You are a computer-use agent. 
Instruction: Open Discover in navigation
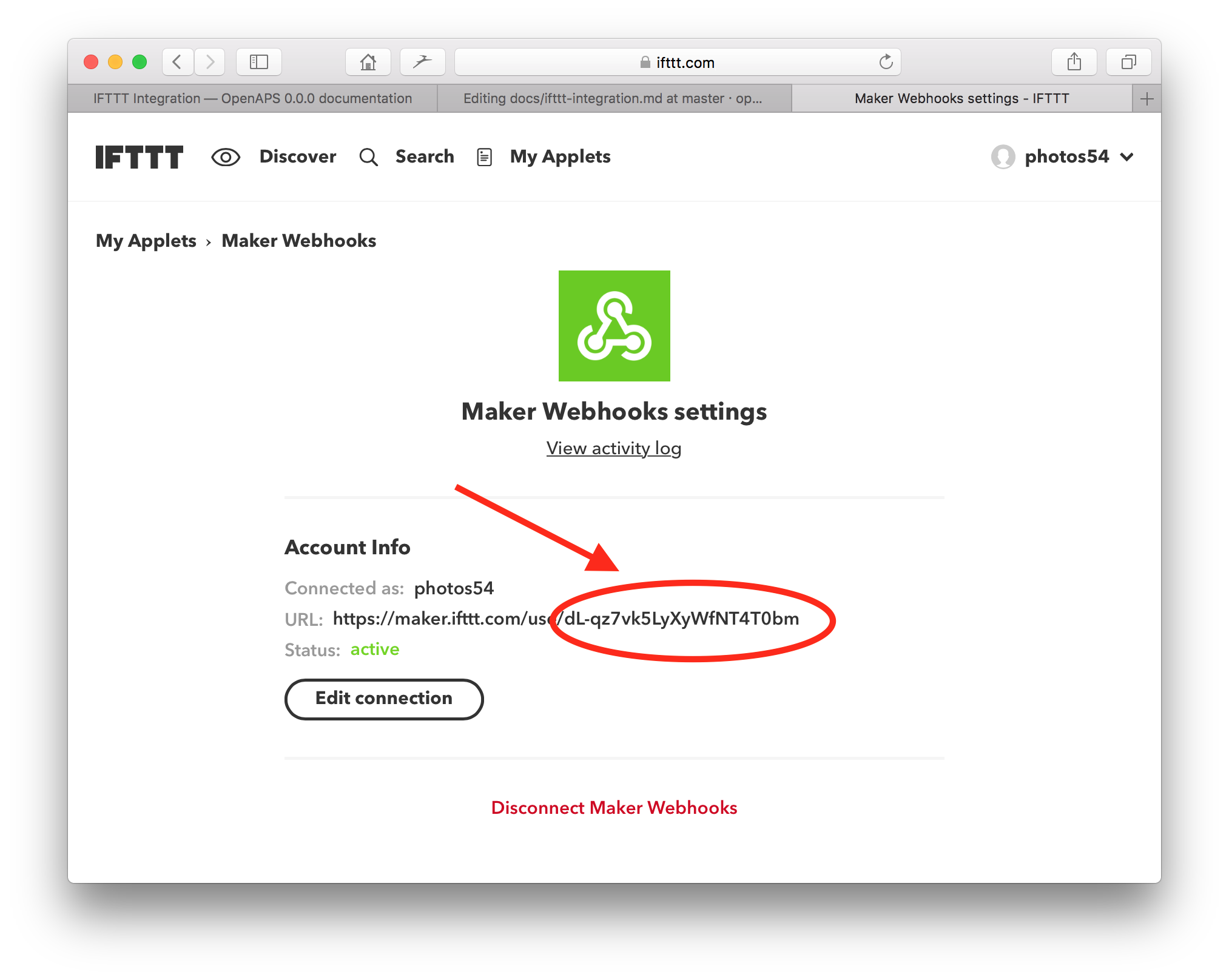tap(298, 157)
